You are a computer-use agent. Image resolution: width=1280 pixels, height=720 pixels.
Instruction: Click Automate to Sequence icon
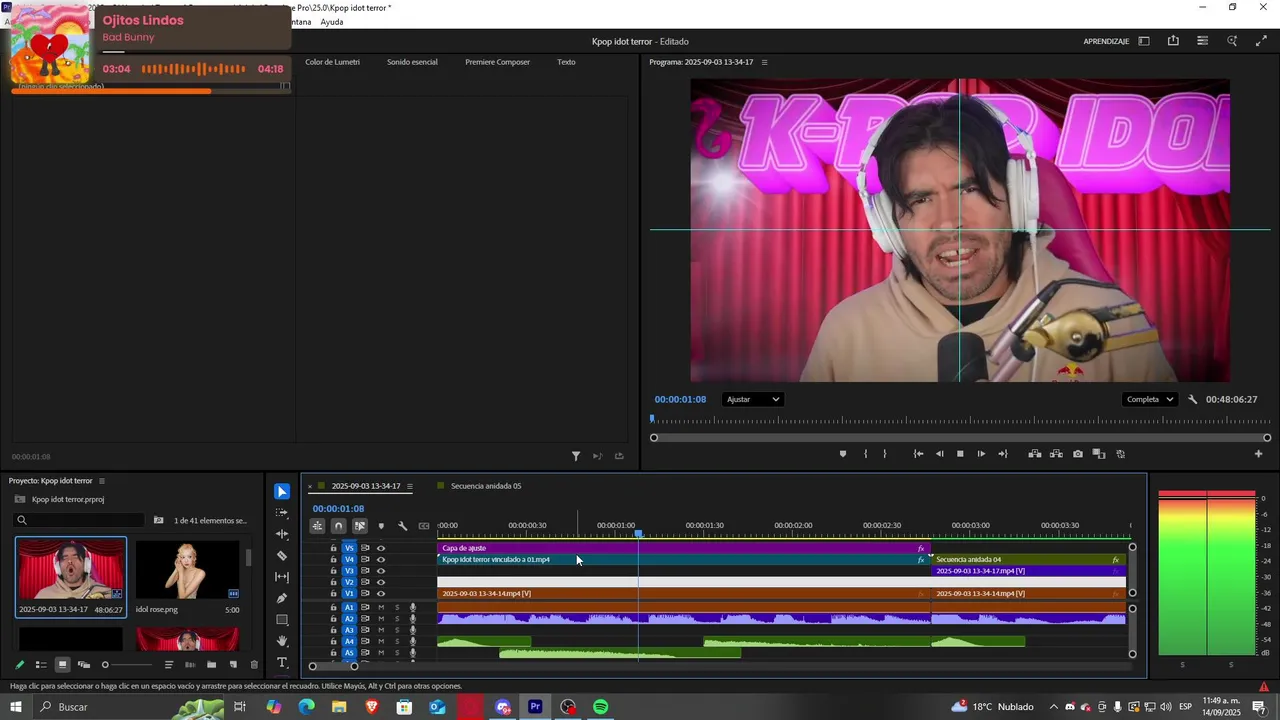(189, 665)
